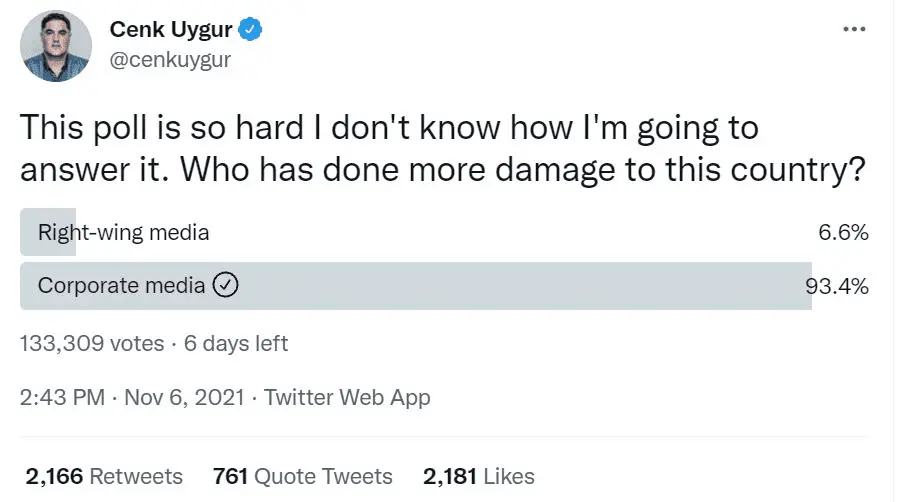This screenshot has height=502, width=898.
Task: Click Cenk Uygur's profile avatar
Action: pyautogui.click(x=56, y=46)
